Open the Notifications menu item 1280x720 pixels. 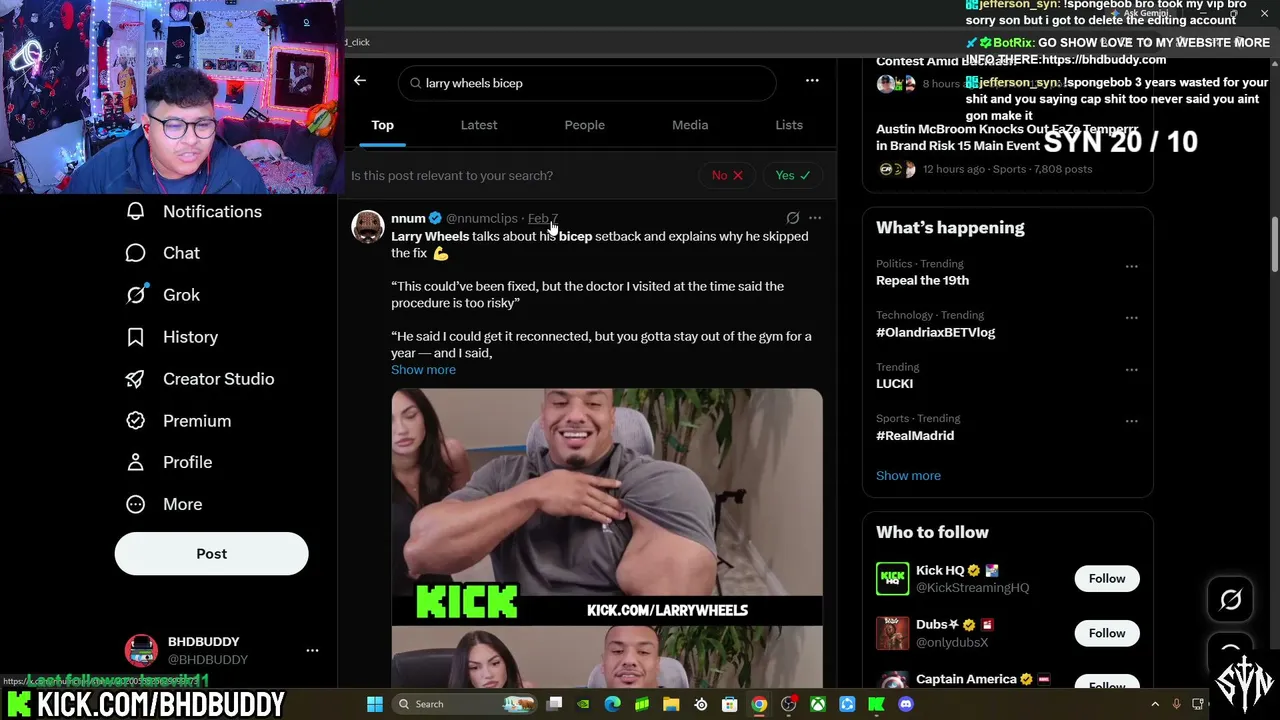(x=212, y=211)
